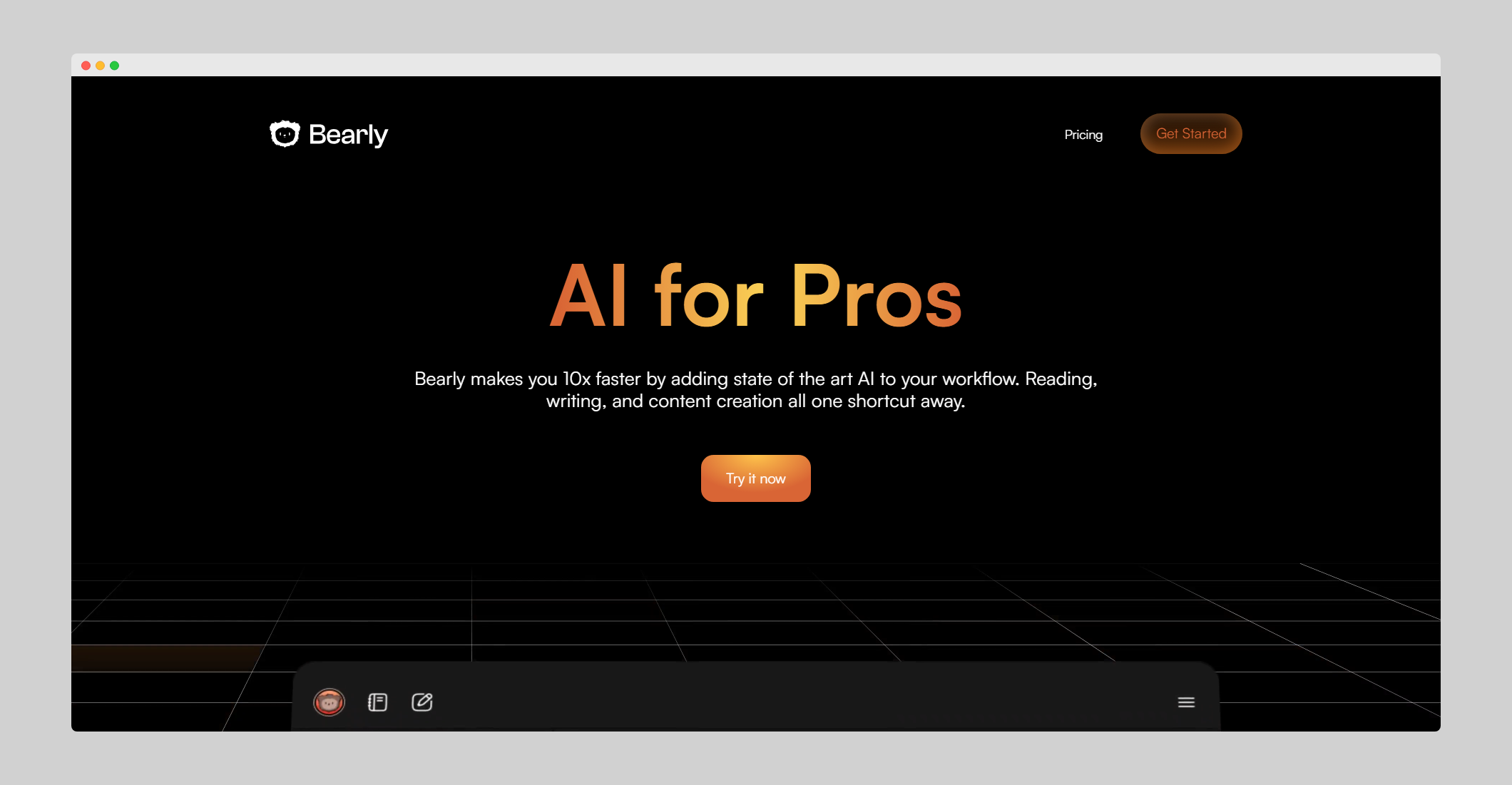This screenshot has height=785, width=1512.
Task: Select the bear avatar icon in app panel
Action: pyautogui.click(x=329, y=702)
